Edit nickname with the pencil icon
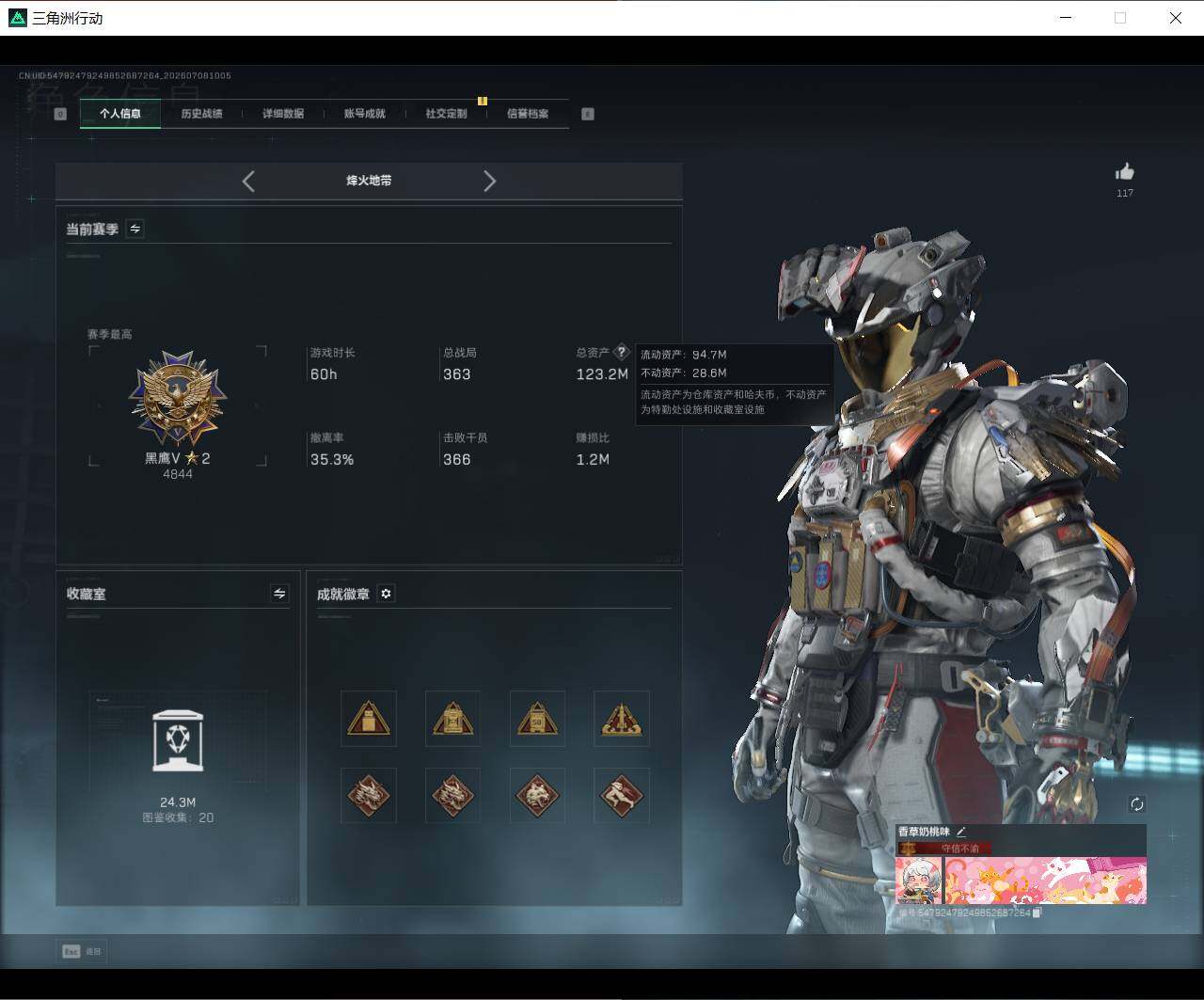 (961, 832)
